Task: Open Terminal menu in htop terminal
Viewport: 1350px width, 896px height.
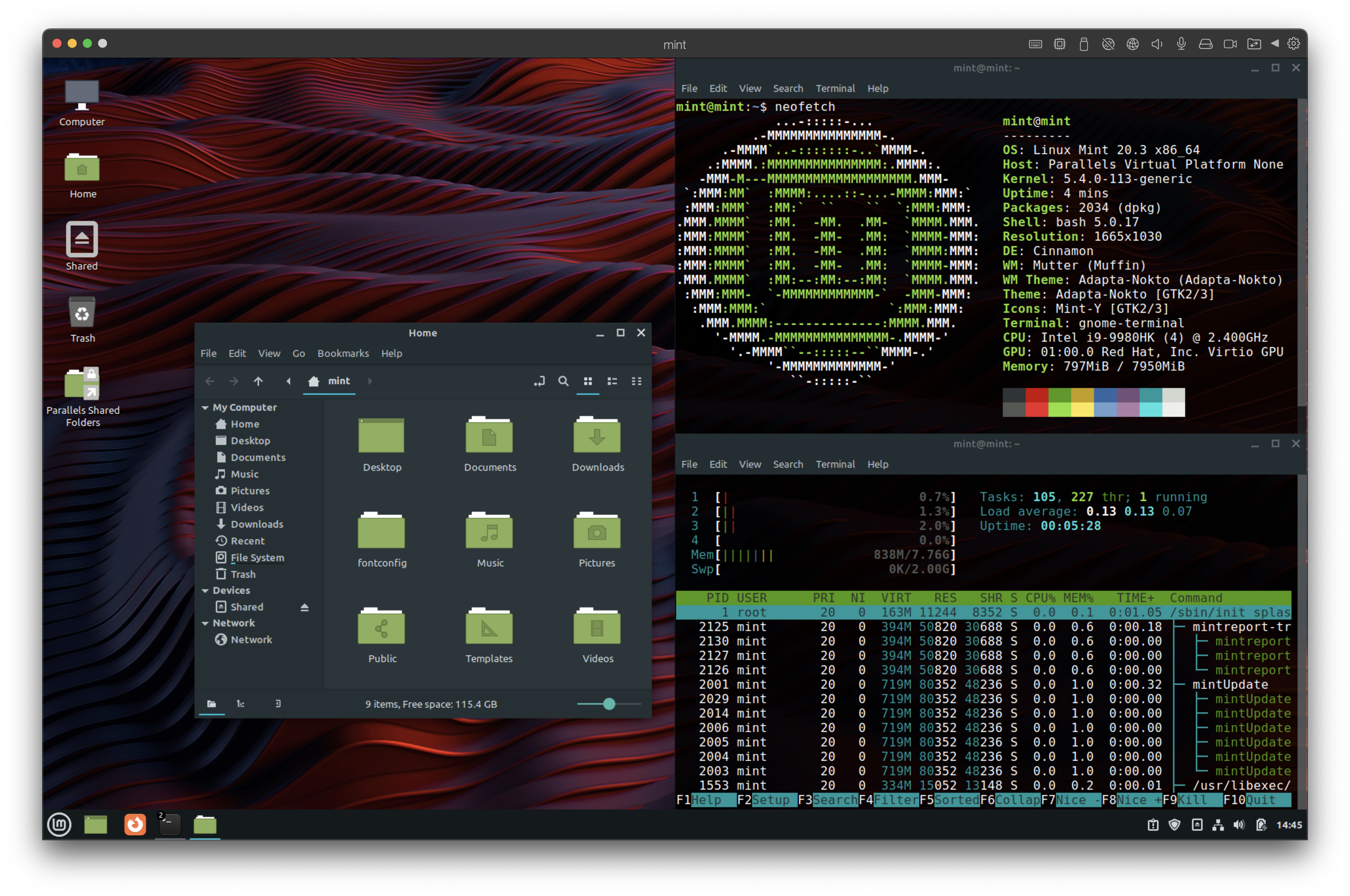Action: [x=835, y=465]
